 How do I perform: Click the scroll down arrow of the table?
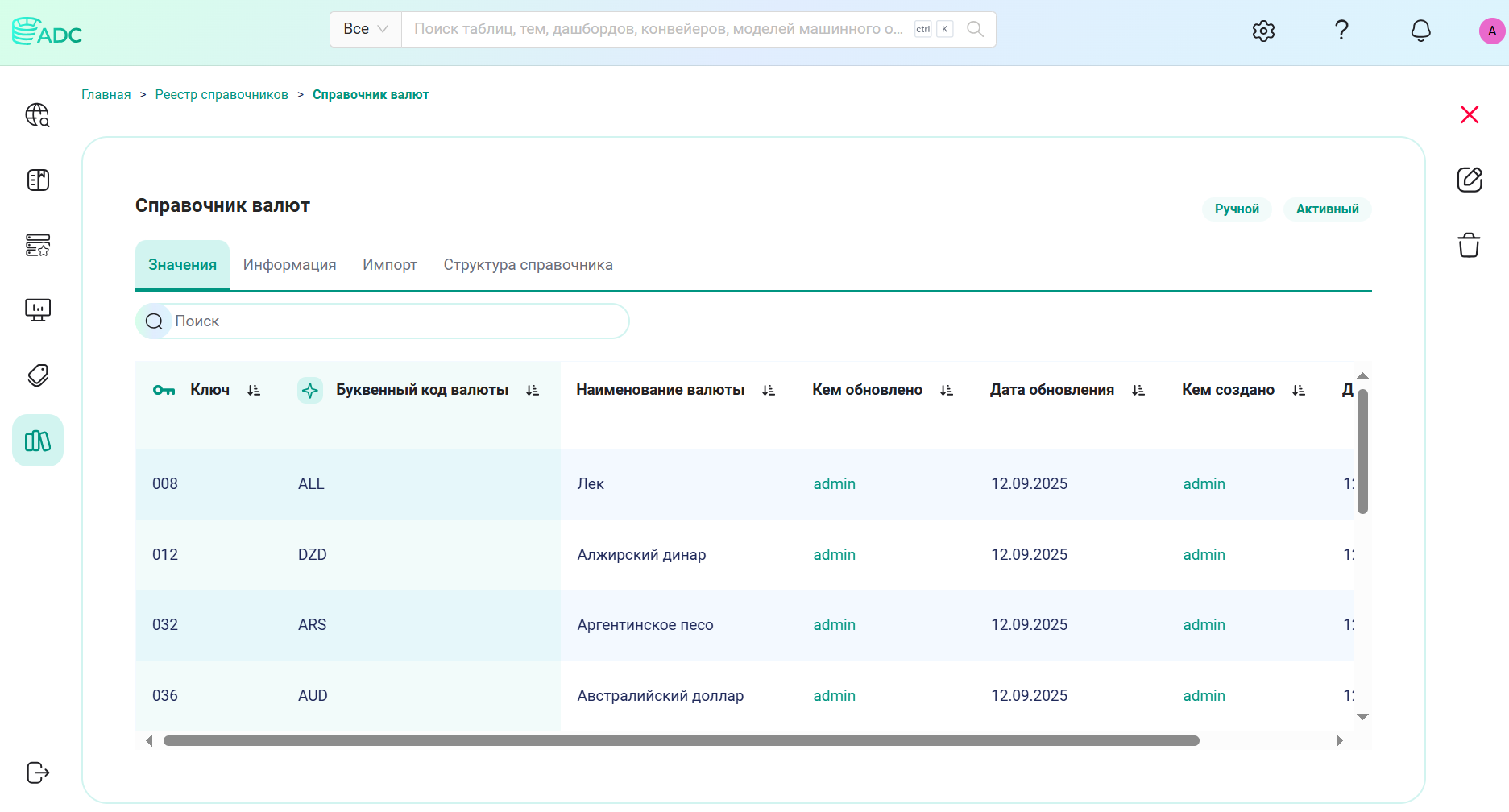coord(1362,717)
